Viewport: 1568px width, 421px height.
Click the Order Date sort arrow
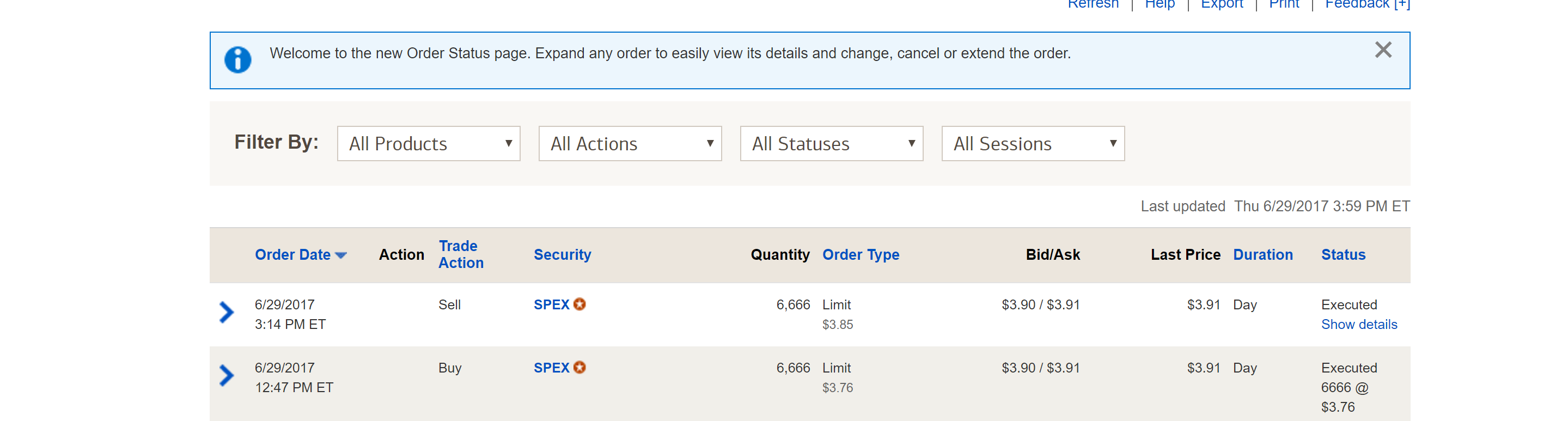point(341,255)
